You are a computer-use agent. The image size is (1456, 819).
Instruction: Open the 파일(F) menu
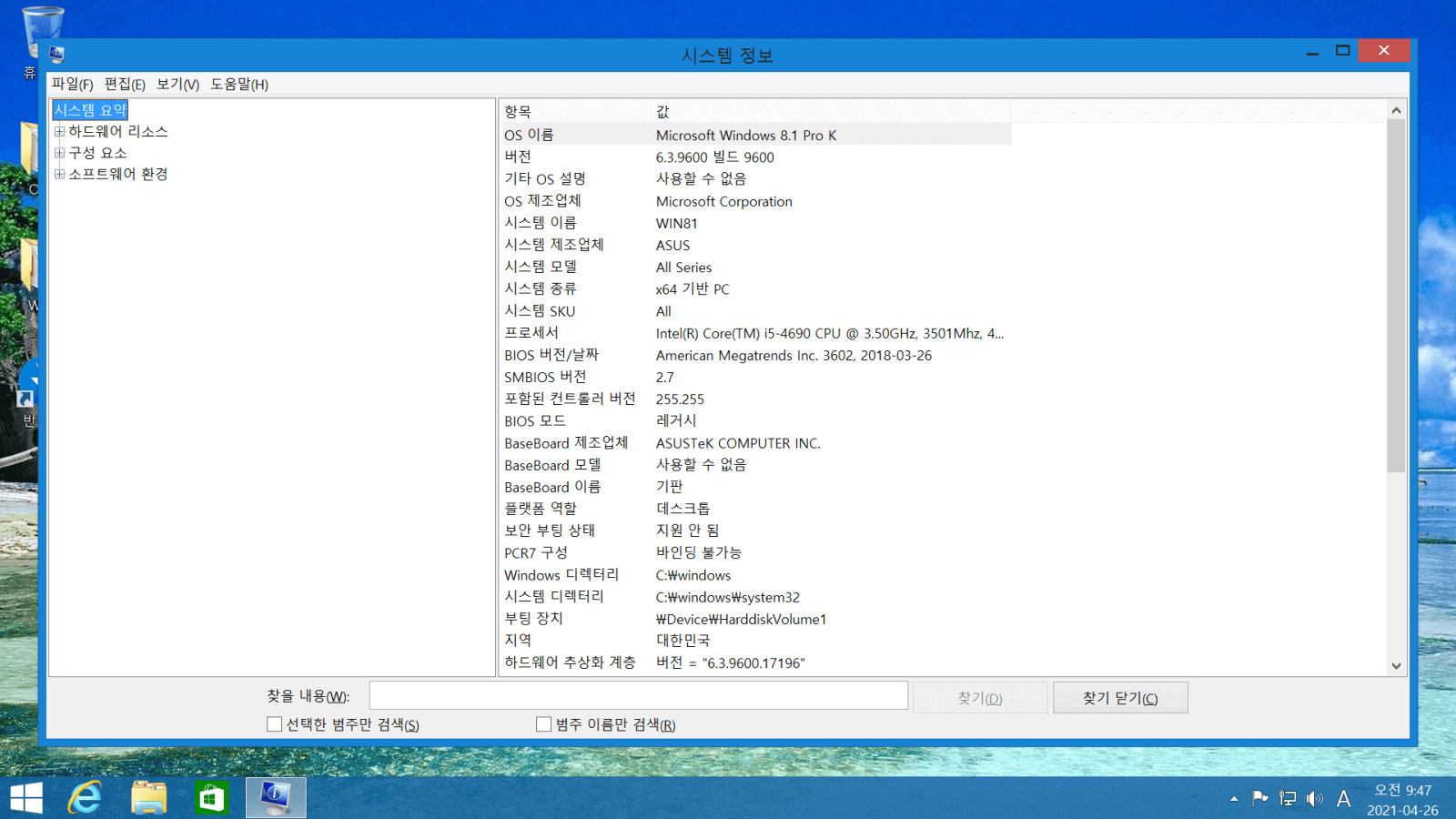[x=73, y=84]
